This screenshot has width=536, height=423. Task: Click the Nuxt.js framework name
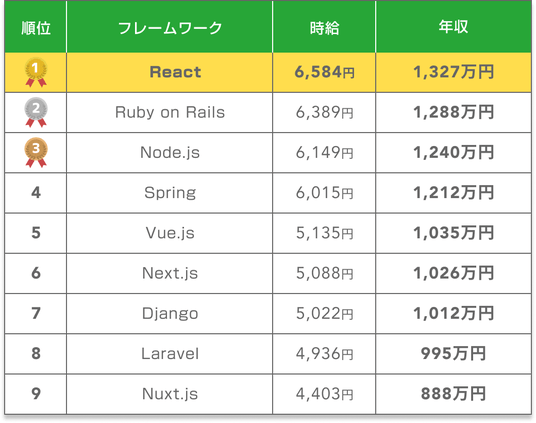pos(170,394)
